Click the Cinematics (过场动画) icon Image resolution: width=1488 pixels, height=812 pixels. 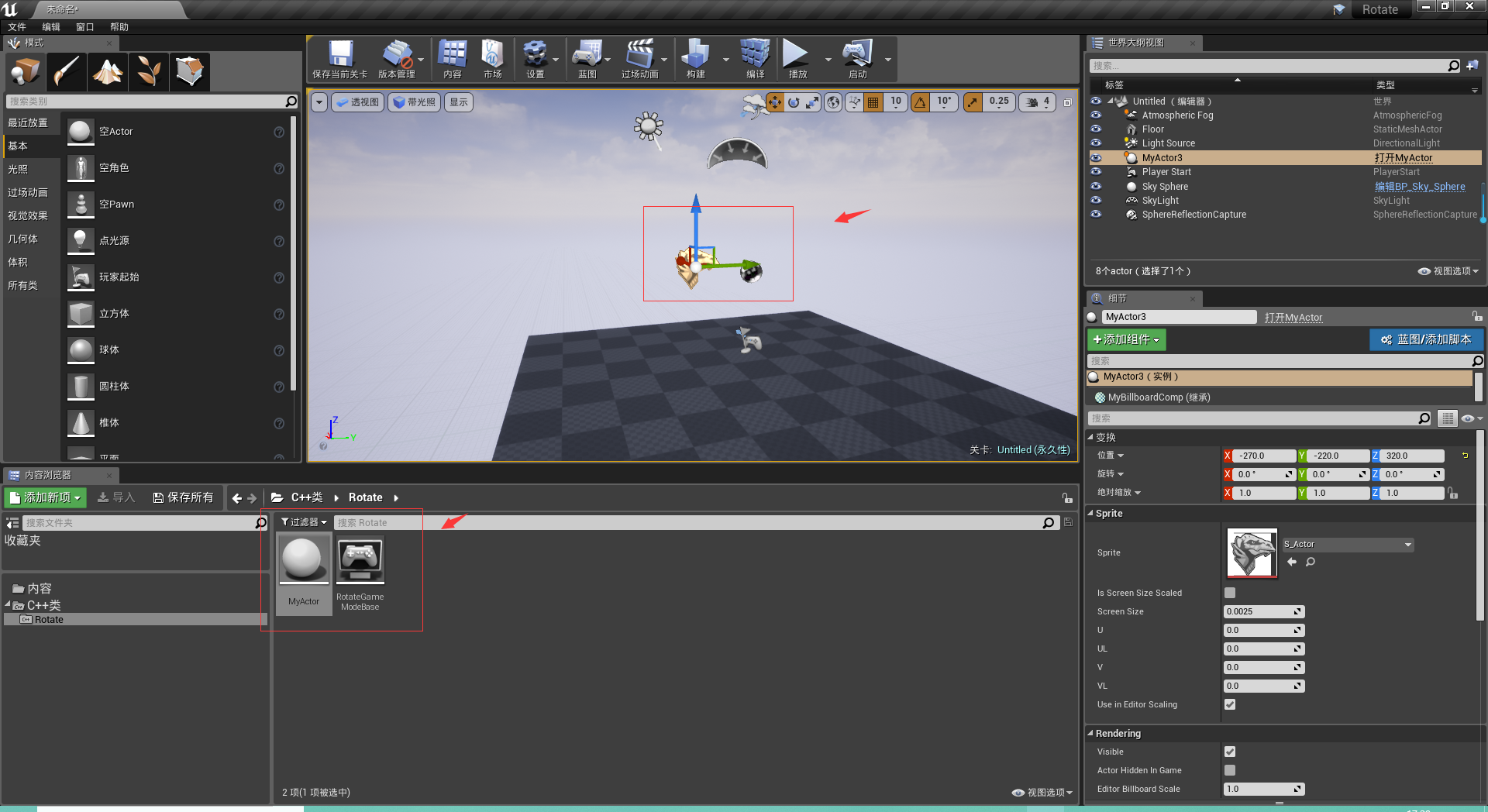[x=640, y=60]
